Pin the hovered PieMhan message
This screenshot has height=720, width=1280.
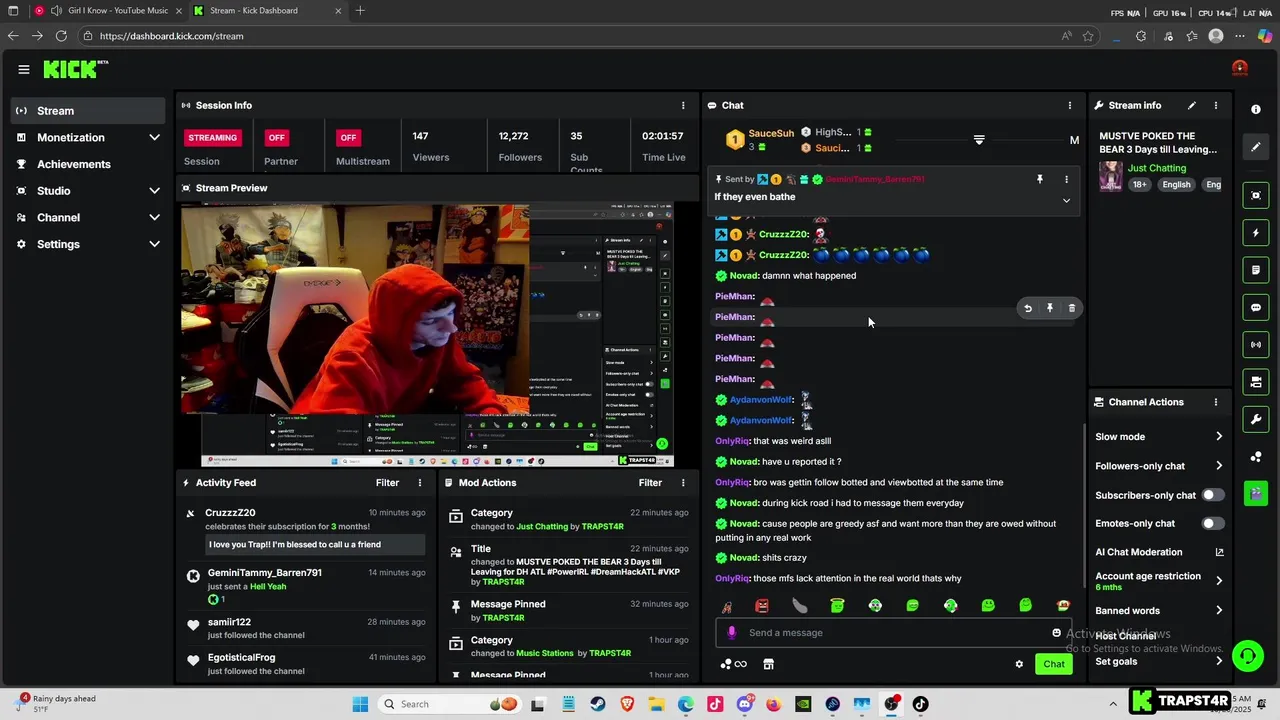1050,308
